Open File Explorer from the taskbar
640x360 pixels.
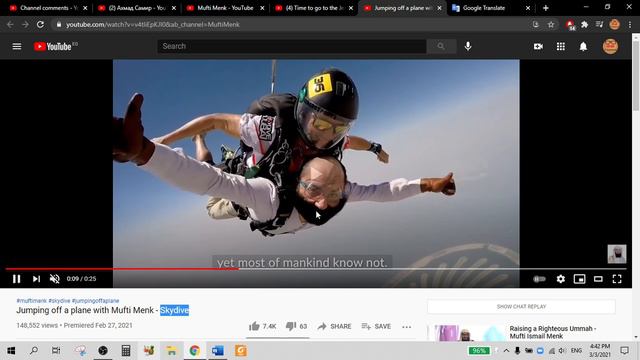coord(171,351)
